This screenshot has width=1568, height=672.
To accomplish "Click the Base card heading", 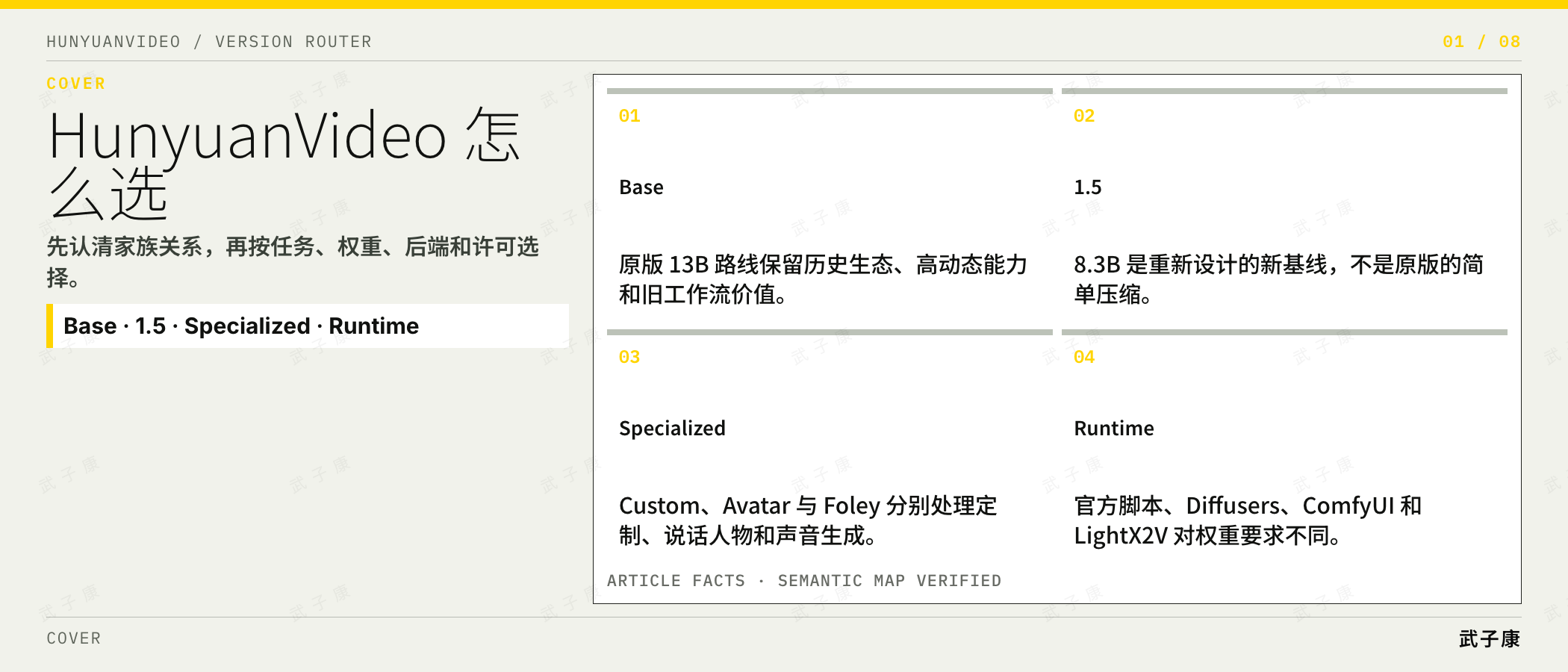I will click(641, 187).
